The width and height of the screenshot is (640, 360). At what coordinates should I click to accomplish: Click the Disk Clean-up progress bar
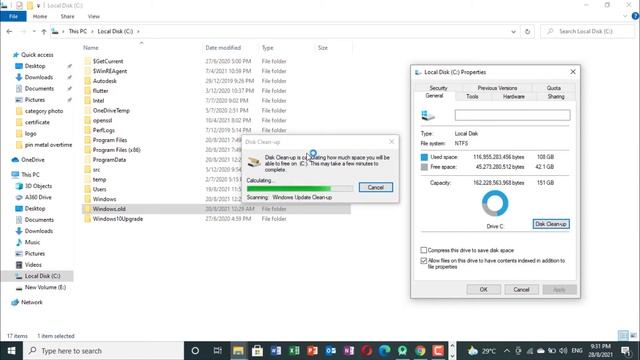(300, 189)
